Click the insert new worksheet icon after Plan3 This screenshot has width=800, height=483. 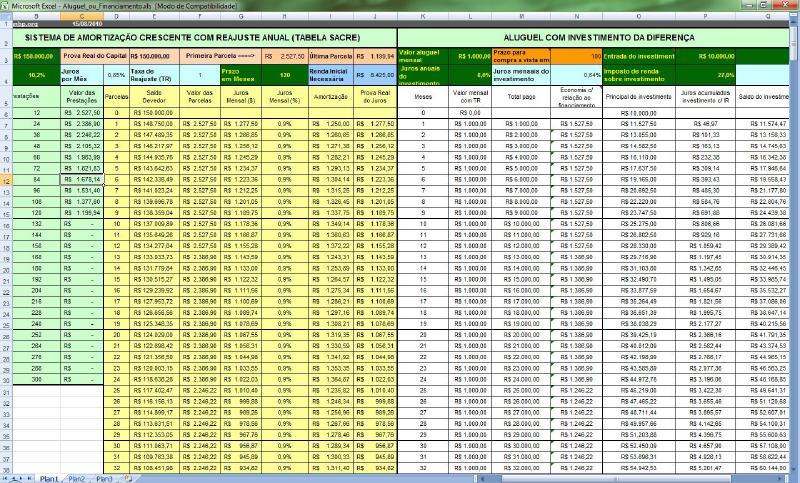click(128, 479)
